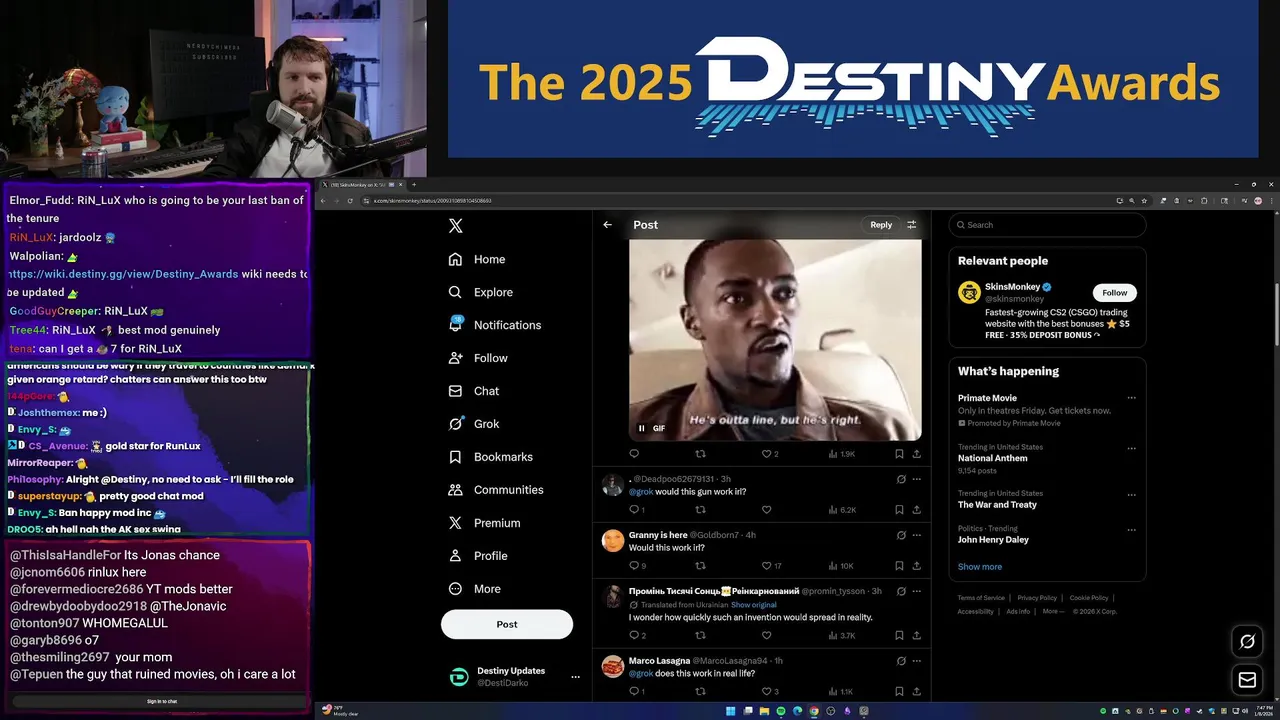
Task: Open Spotify from the taskbar
Action: [x=781, y=711]
